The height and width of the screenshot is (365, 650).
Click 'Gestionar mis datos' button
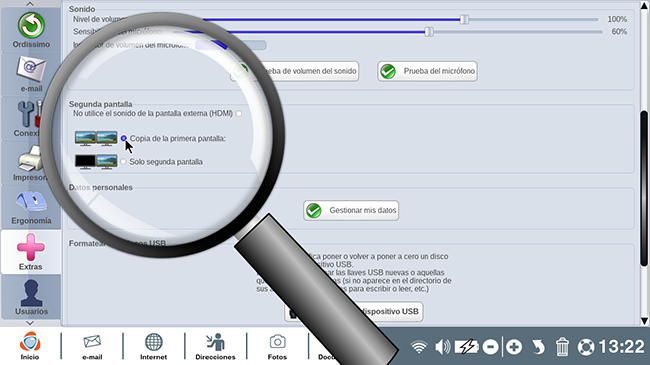[x=351, y=210]
